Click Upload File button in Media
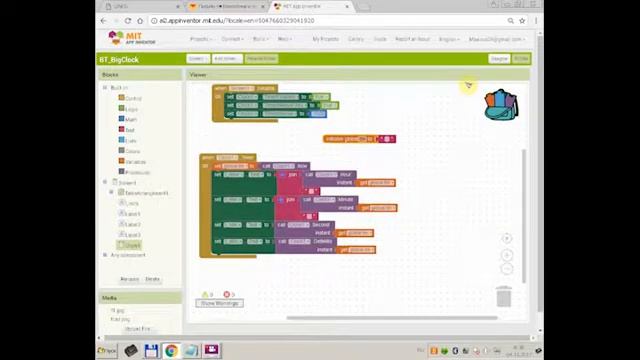Image resolution: width=640 pixels, height=360 pixels. tap(138, 329)
